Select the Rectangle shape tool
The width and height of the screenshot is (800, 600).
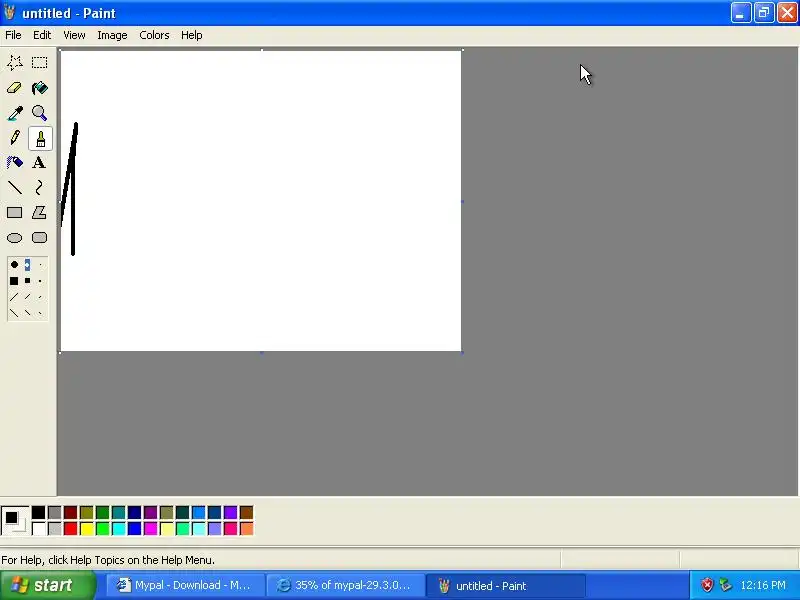(x=15, y=213)
